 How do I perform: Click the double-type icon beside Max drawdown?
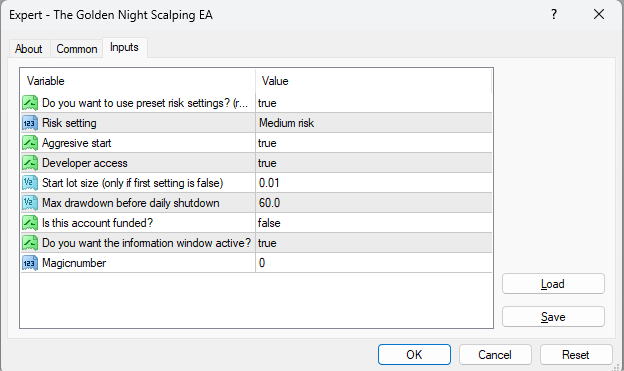click(x=30, y=203)
